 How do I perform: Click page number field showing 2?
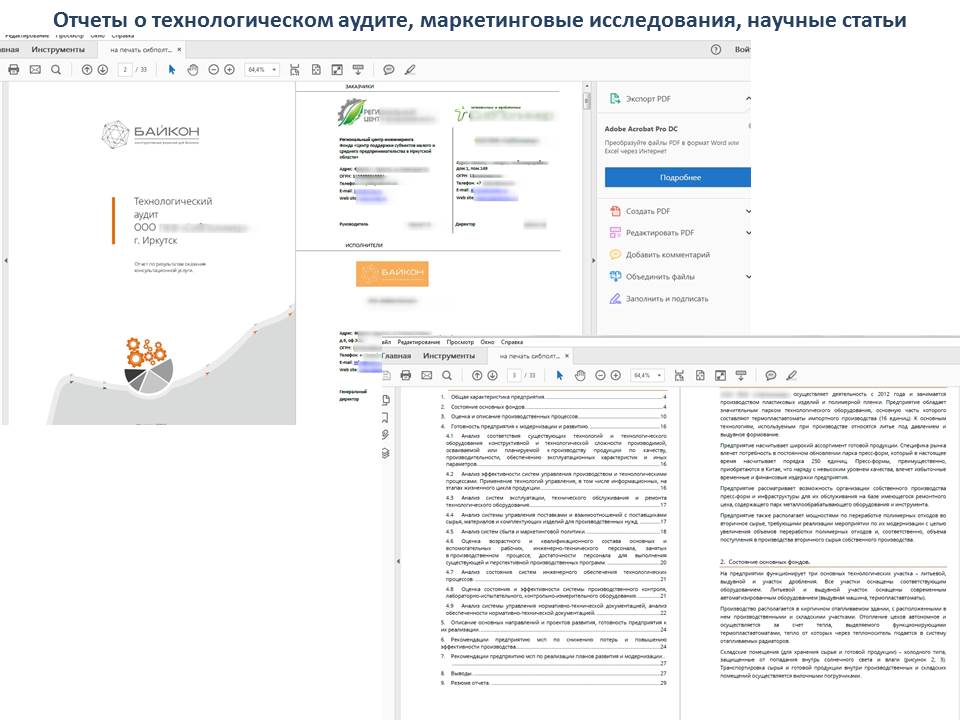pos(125,70)
